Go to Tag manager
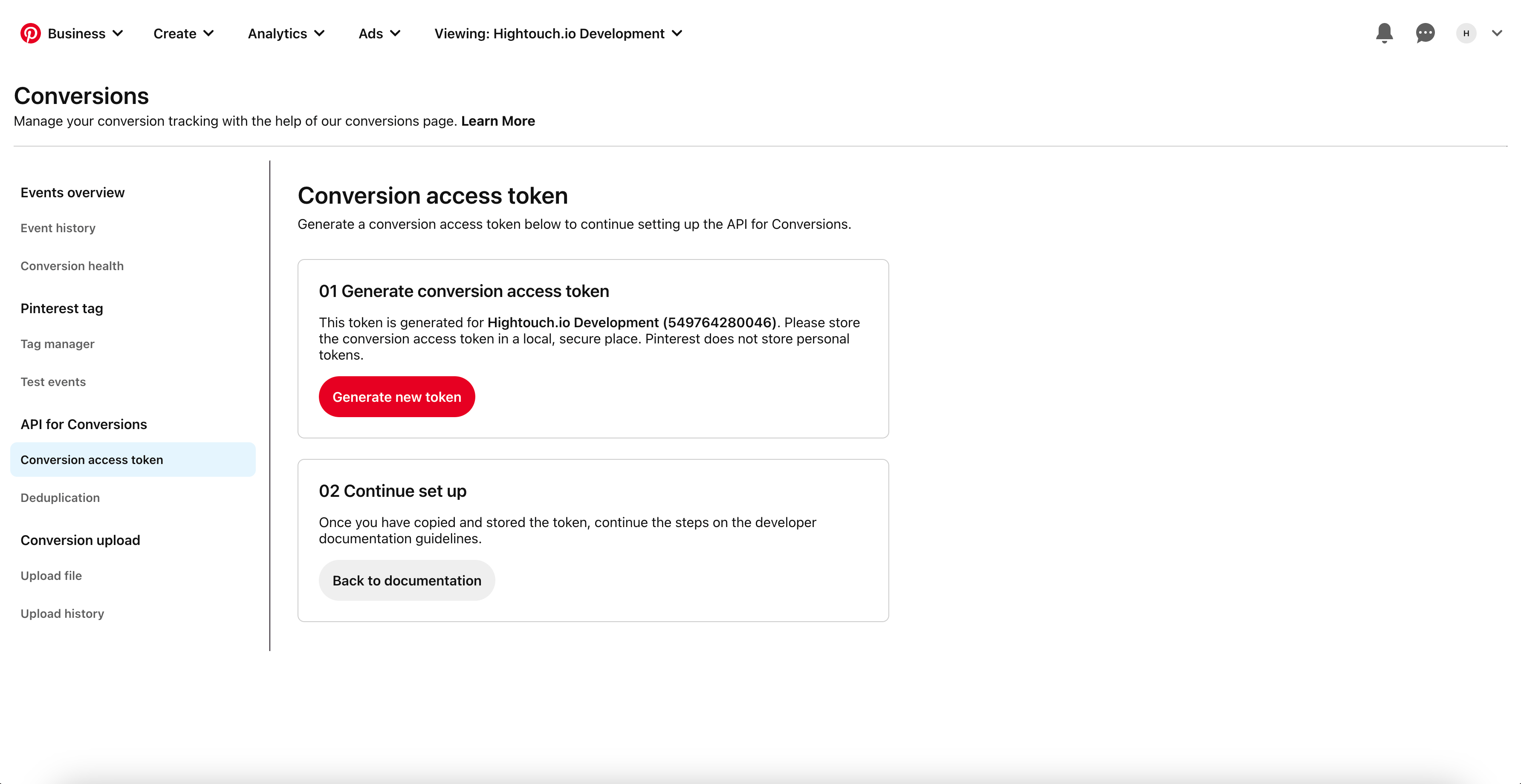This screenshot has height=784, width=1521. [x=57, y=343]
